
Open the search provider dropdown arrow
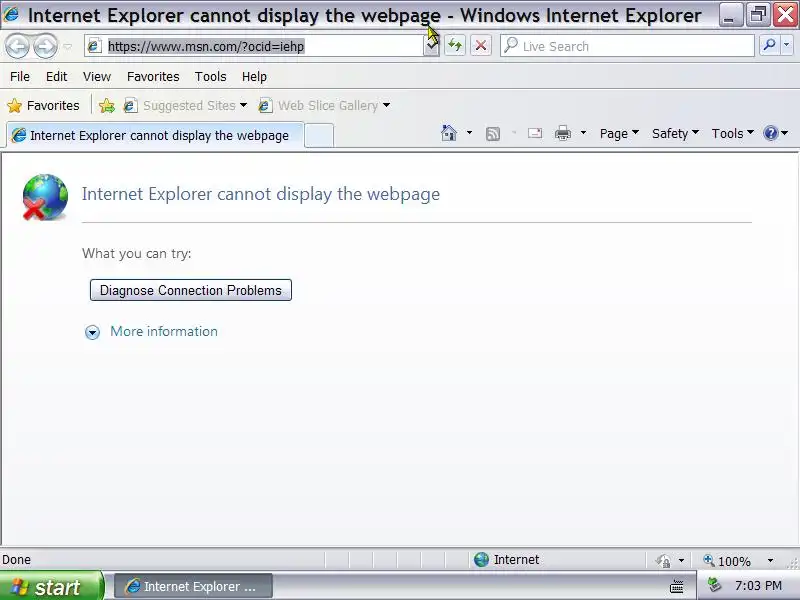click(x=786, y=45)
